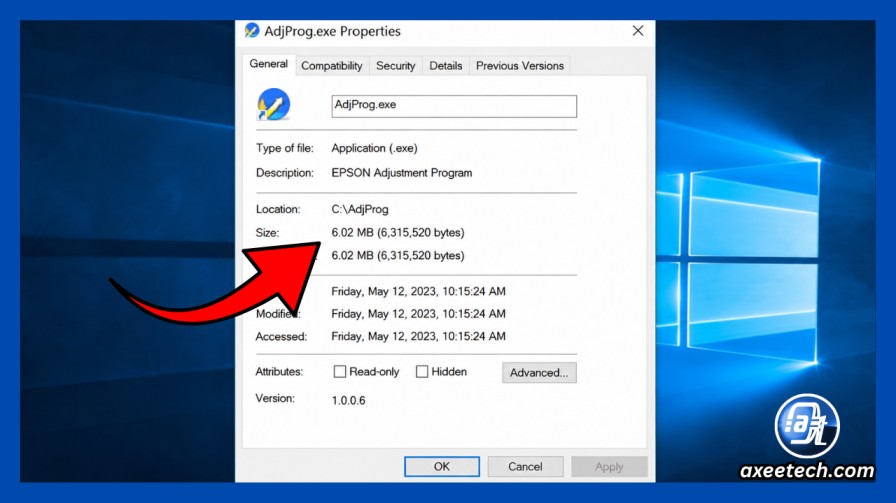Click the Accessed date value
This screenshot has width=896, height=503.
(x=418, y=336)
